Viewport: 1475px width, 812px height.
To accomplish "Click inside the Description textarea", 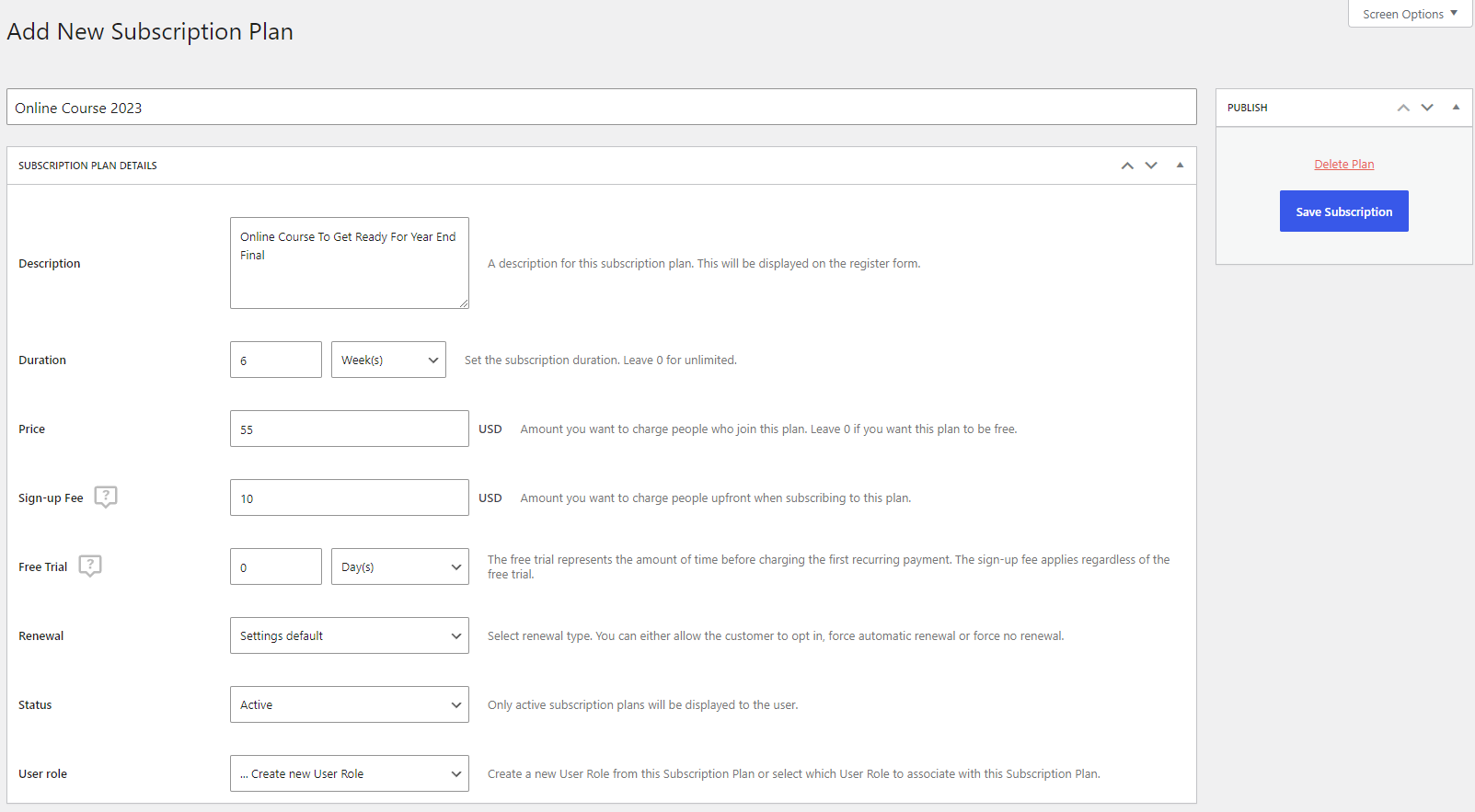I will (350, 263).
